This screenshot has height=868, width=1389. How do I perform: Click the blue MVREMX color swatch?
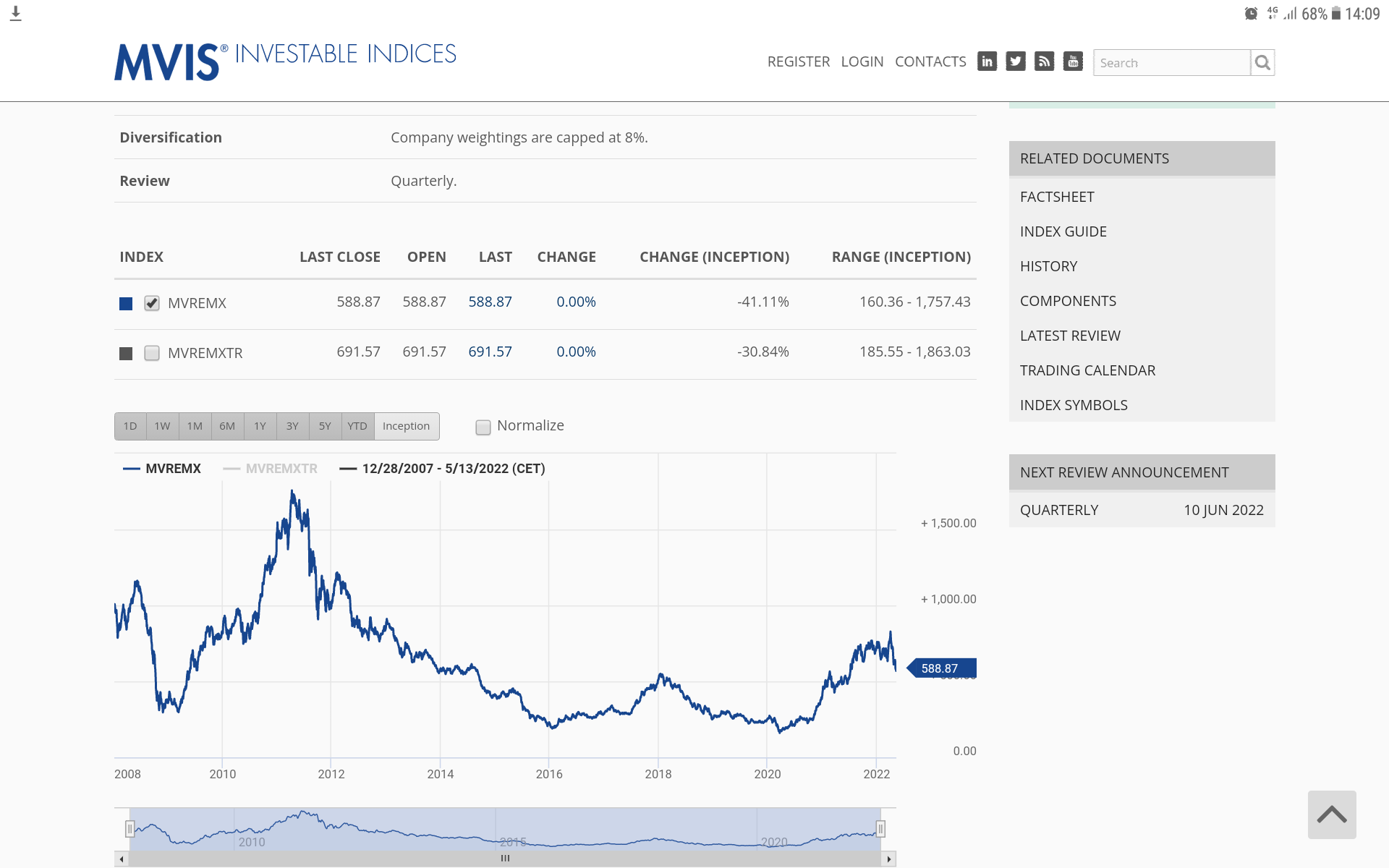pyautogui.click(x=126, y=304)
